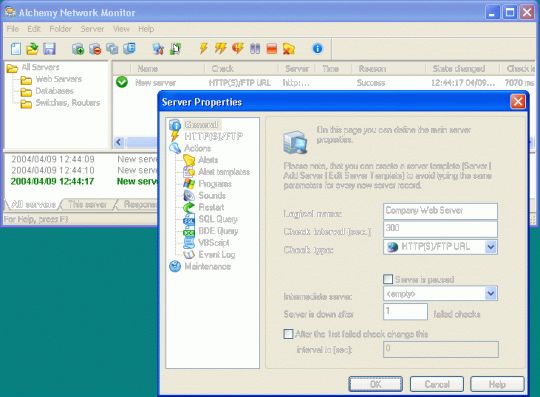Click the New document toolbar icon

pos(16,49)
